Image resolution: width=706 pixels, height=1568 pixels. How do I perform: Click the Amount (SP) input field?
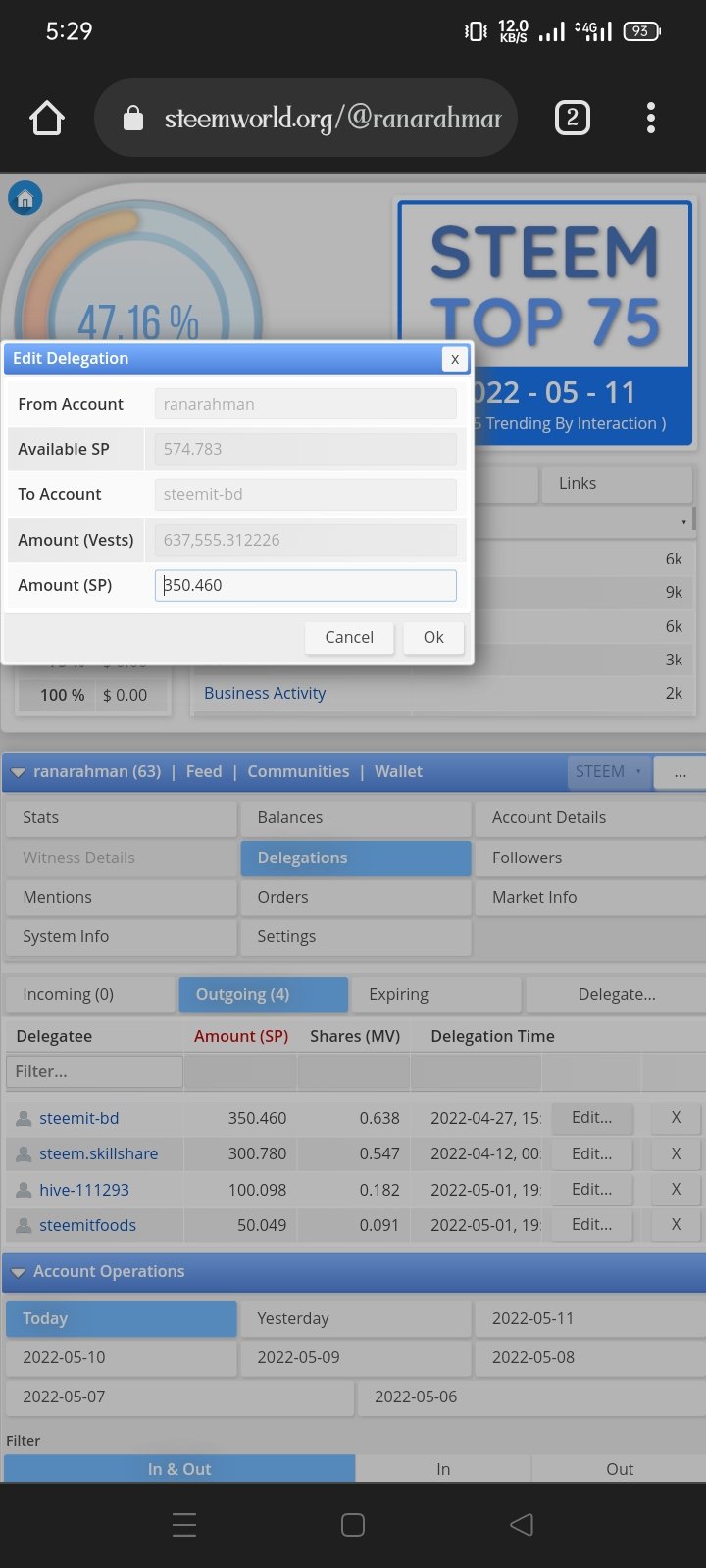[305, 585]
